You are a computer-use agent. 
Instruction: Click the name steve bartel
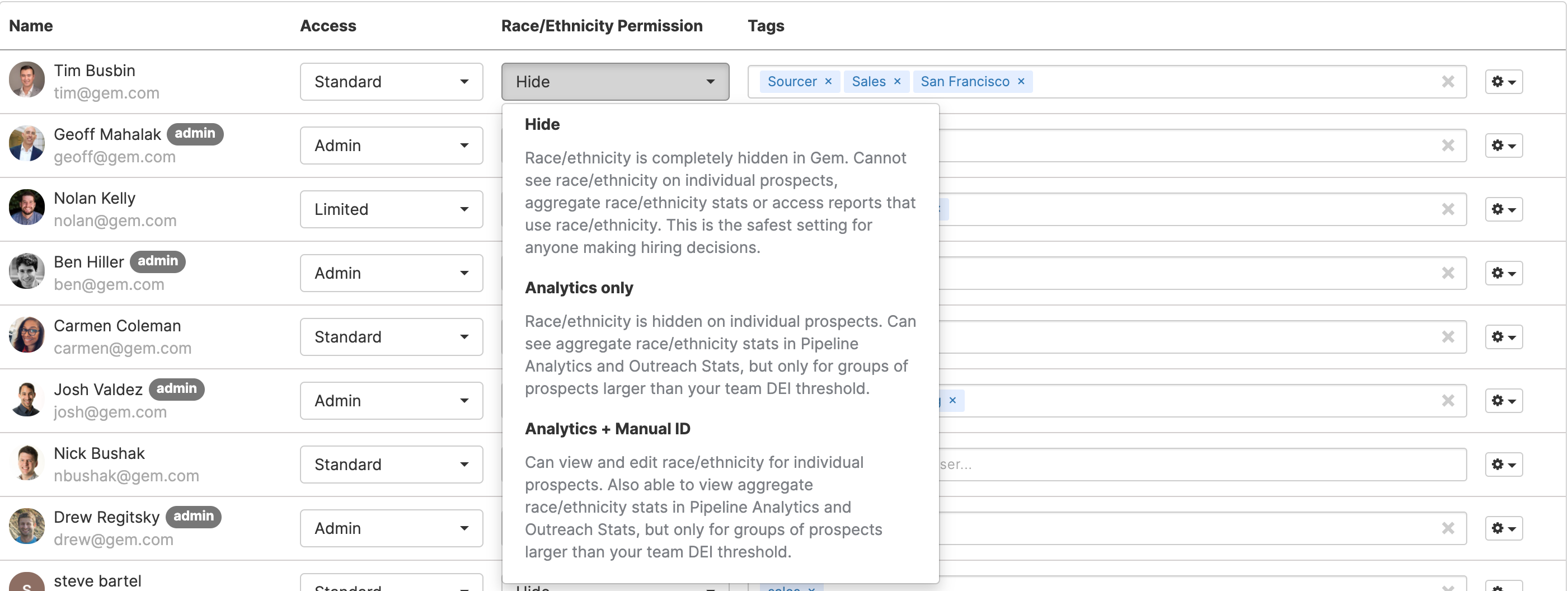point(97,581)
